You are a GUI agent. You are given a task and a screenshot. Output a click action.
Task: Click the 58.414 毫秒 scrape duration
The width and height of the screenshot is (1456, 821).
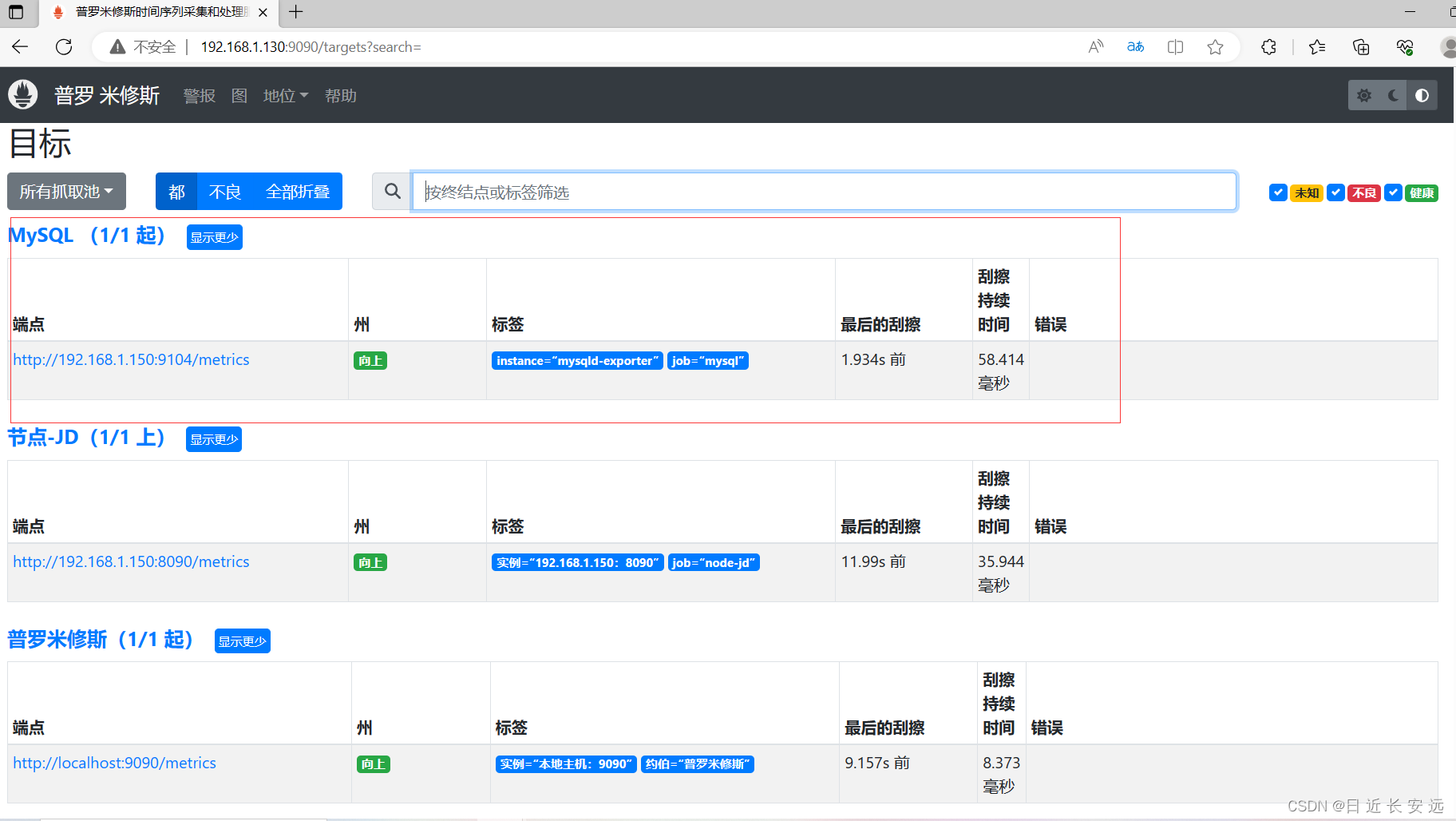[1001, 371]
